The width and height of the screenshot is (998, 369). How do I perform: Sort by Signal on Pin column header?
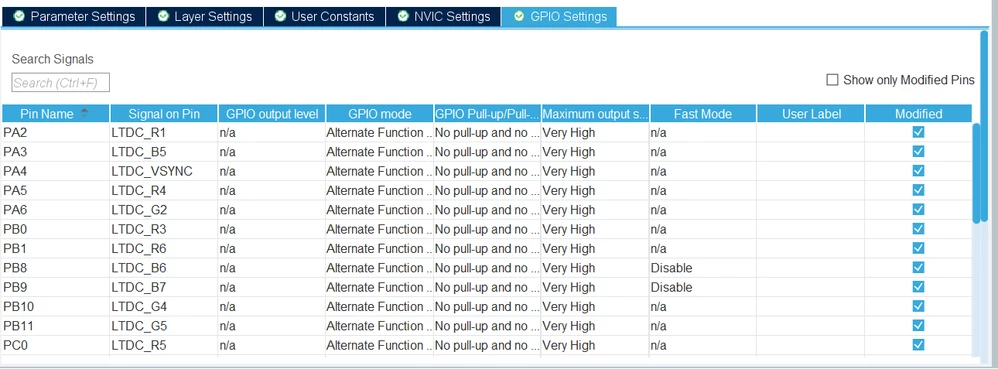(x=164, y=114)
